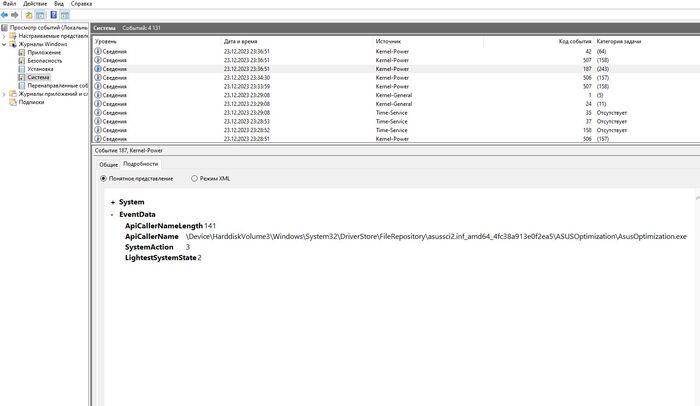Click the Перенаправленные события log icon

(x=21, y=85)
